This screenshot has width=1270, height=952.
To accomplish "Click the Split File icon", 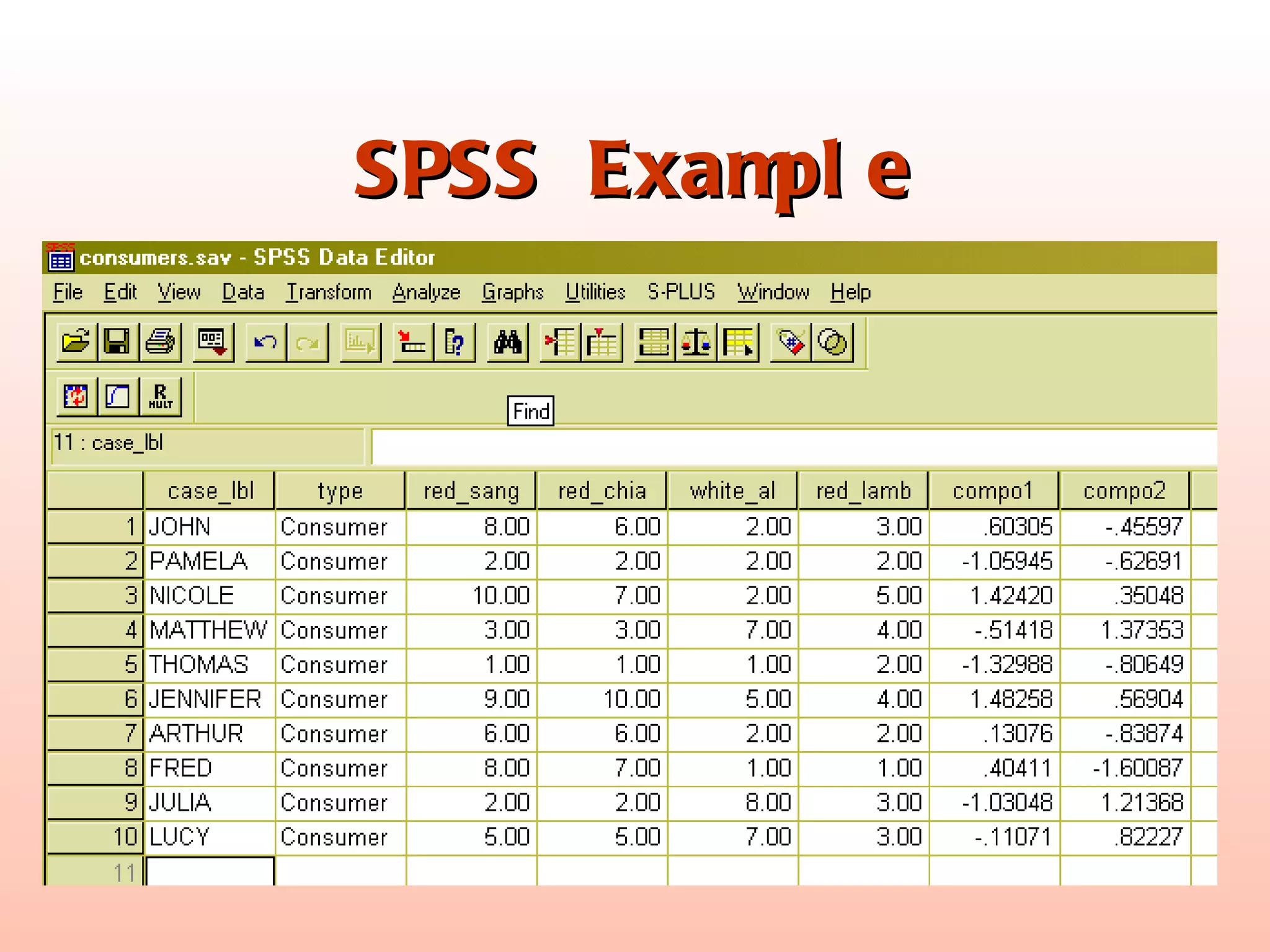I will 654,342.
